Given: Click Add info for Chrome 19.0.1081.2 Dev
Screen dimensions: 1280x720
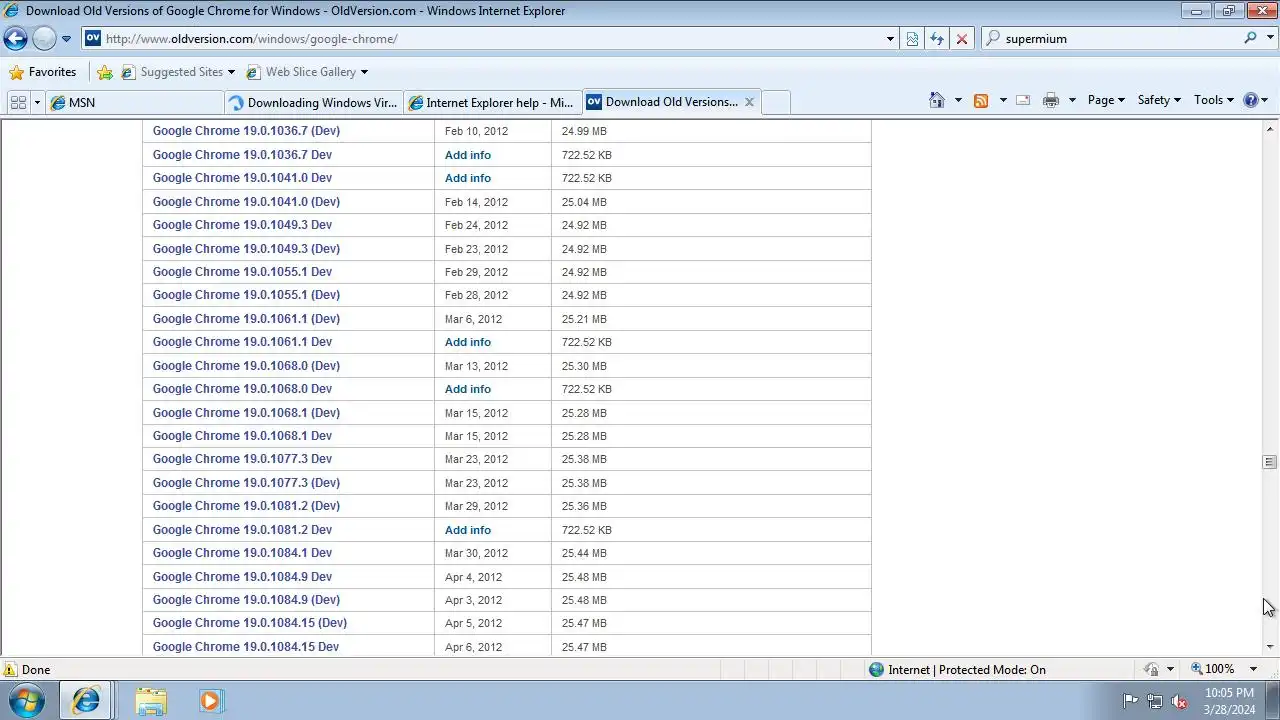Looking at the screenshot, I should point(468,530).
